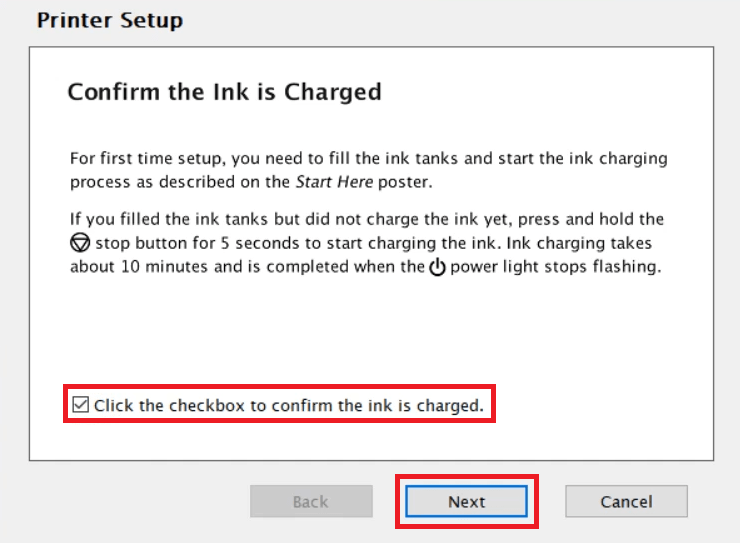The height and width of the screenshot is (543, 740).
Task: Select the "Printer Setup" window title
Action: tap(110, 20)
